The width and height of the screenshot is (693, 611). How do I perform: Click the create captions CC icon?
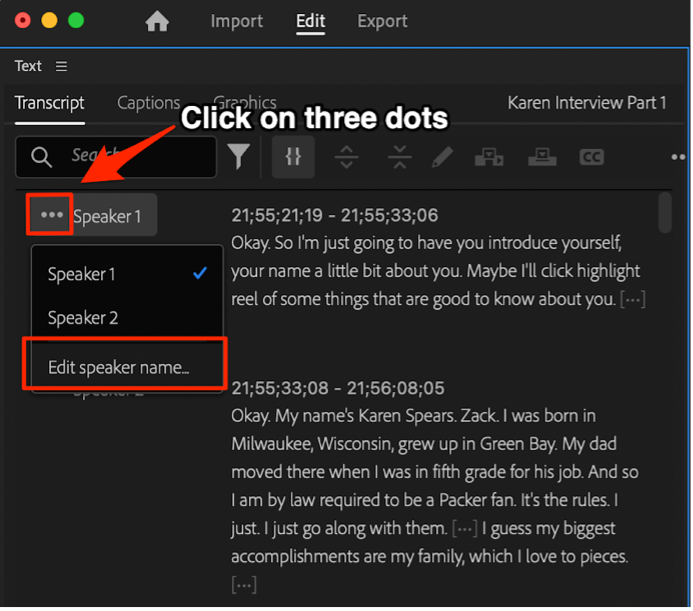click(592, 157)
